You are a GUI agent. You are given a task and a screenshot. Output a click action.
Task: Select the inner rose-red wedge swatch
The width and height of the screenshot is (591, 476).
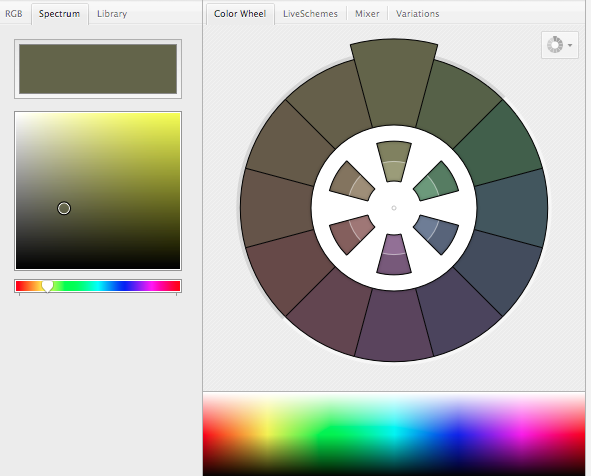(x=351, y=234)
